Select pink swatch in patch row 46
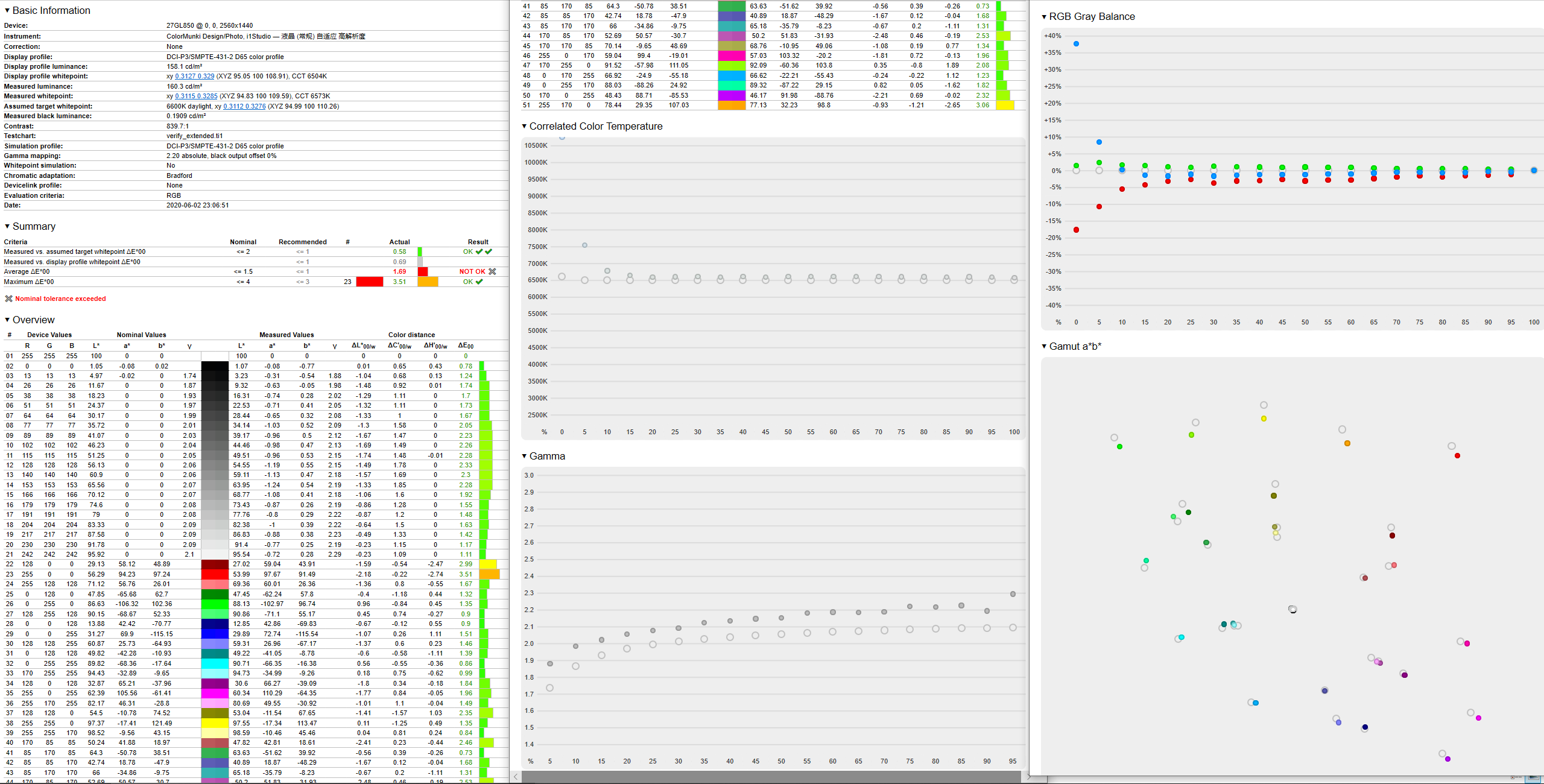The width and height of the screenshot is (1544, 784). tap(732, 55)
